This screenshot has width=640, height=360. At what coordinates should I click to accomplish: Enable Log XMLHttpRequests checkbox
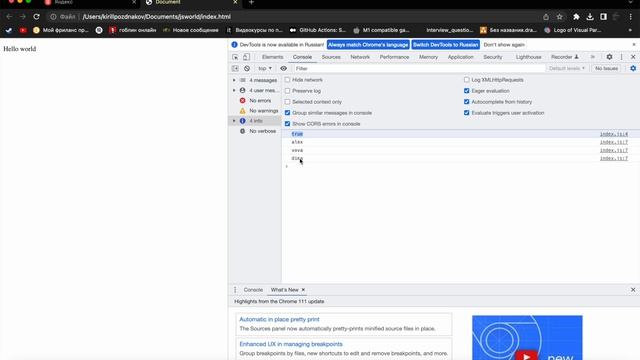pyautogui.click(x=467, y=80)
